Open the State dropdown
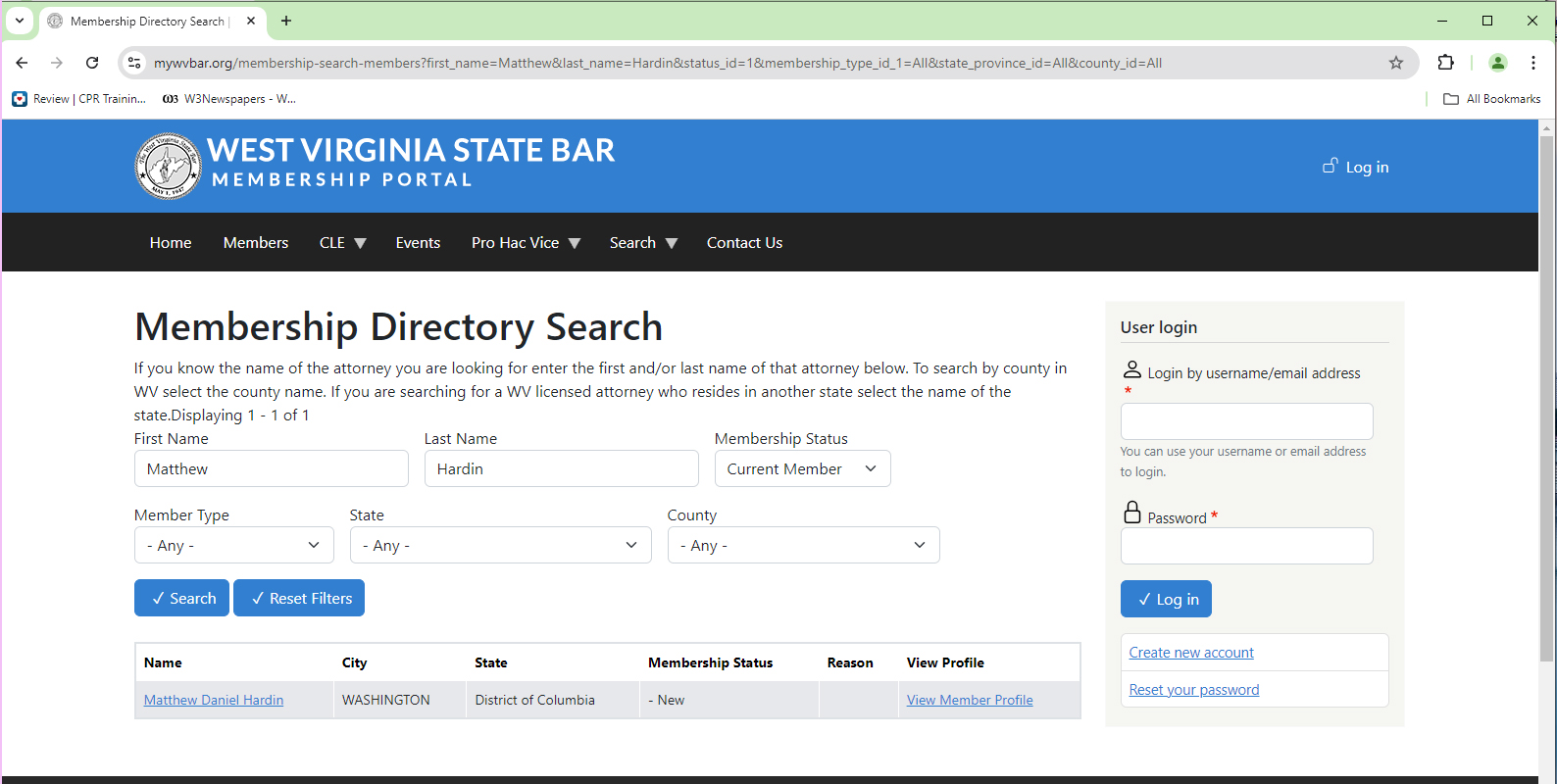Image resolution: width=1557 pixels, height=784 pixels. (x=500, y=545)
